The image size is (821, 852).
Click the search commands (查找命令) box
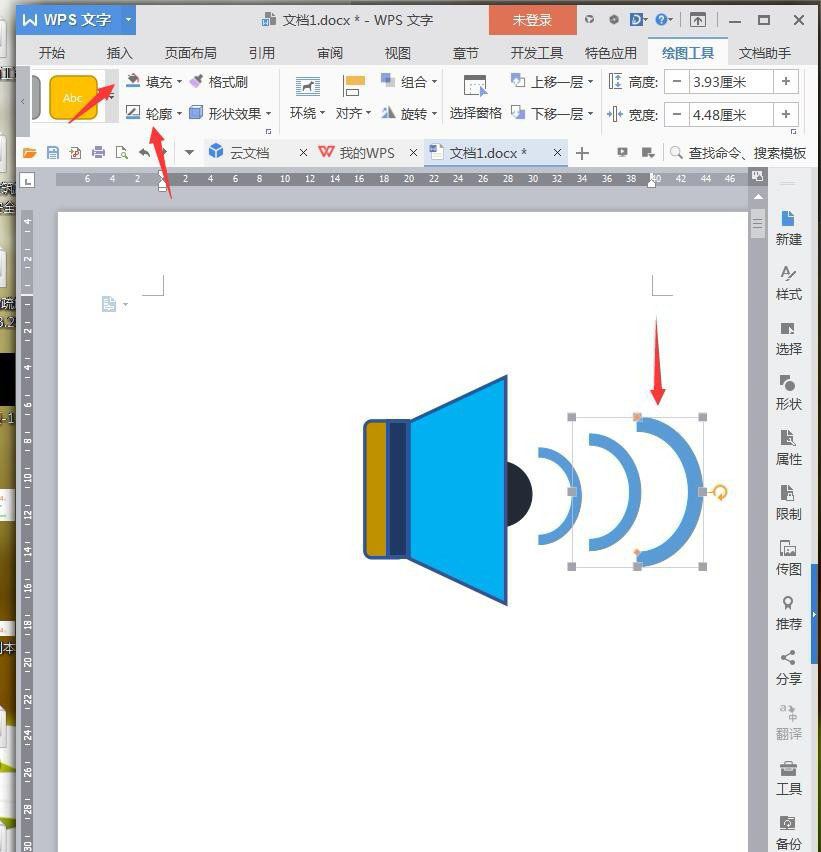(x=738, y=153)
